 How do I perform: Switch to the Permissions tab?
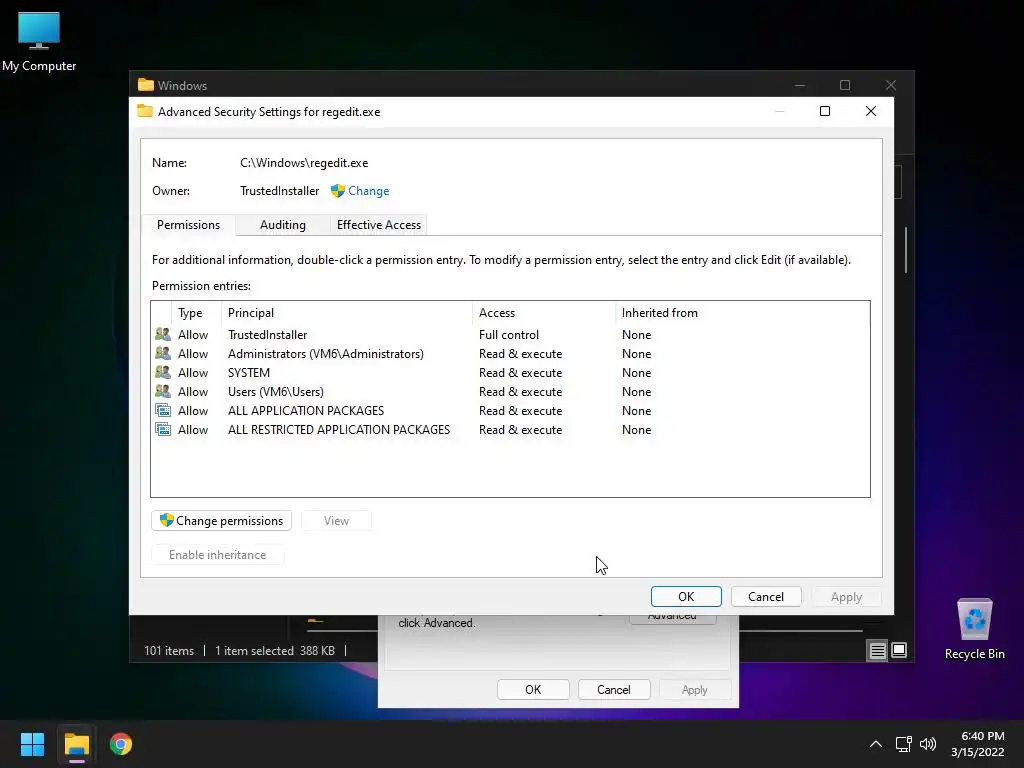(188, 225)
